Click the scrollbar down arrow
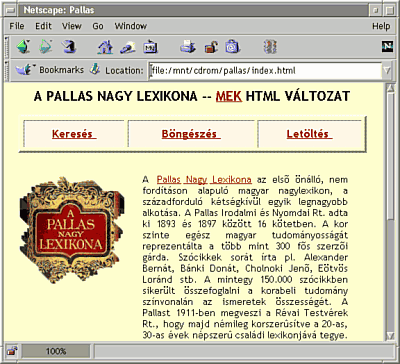This screenshot has height=364, width=400. [390, 335]
